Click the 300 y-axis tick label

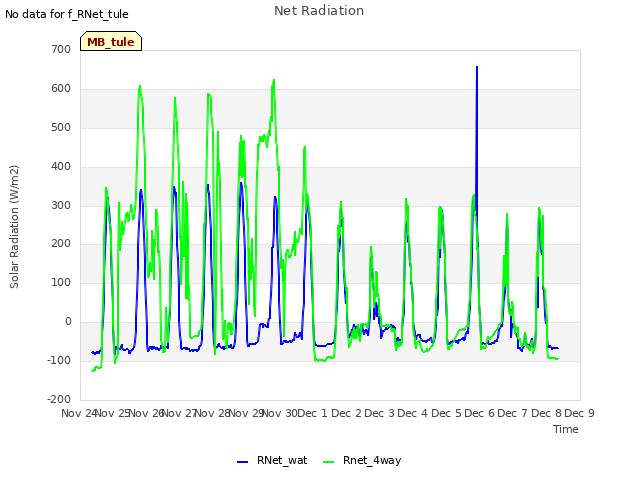(61, 205)
